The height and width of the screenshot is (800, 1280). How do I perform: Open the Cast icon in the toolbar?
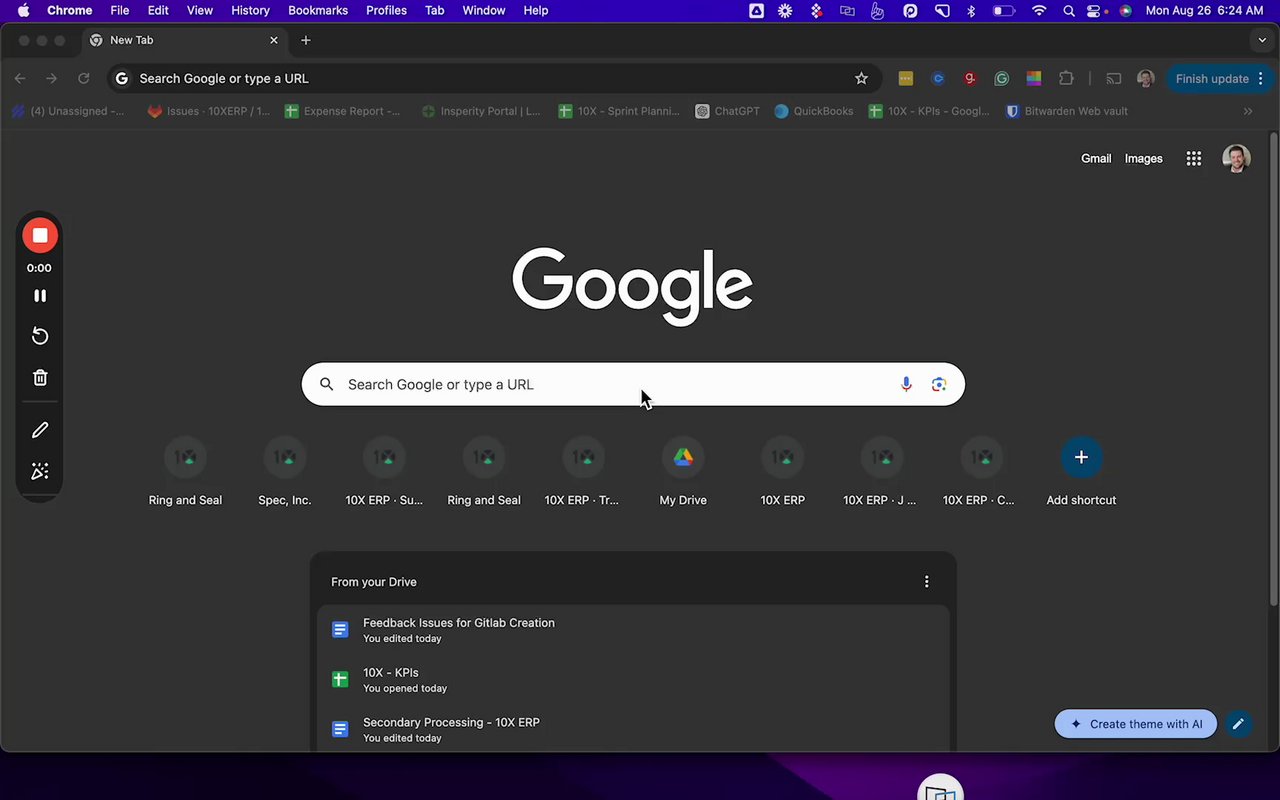pyautogui.click(x=1113, y=78)
